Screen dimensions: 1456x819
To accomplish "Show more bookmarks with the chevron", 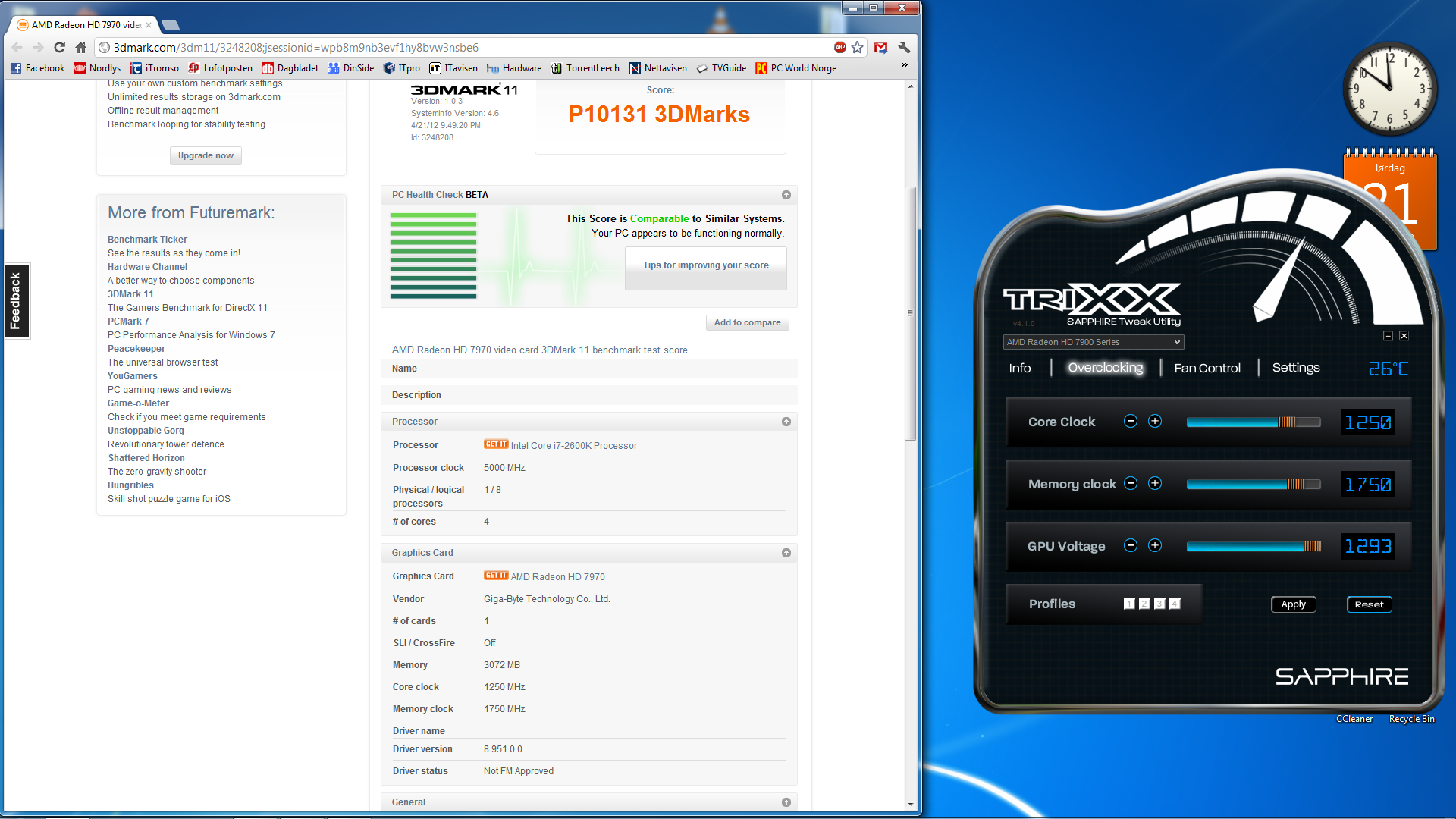I will pos(904,65).
